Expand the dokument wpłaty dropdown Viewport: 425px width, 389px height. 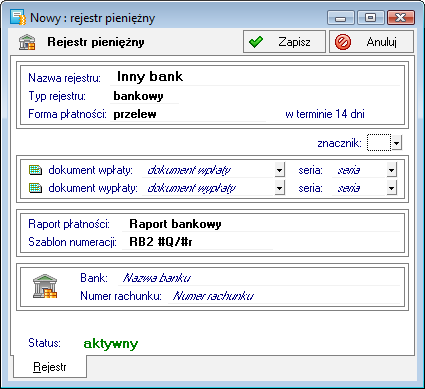click(x=280, y=170)
